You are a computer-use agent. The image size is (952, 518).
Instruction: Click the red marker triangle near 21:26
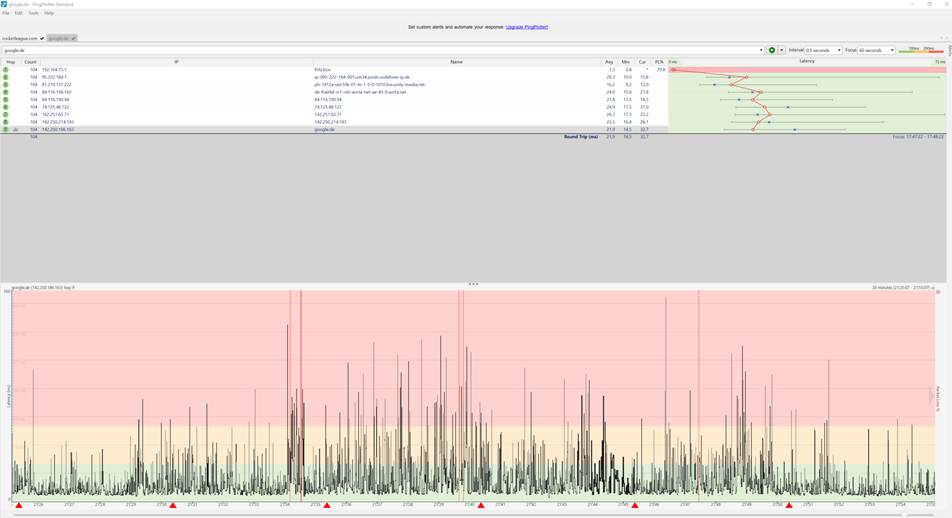[19, 505]
